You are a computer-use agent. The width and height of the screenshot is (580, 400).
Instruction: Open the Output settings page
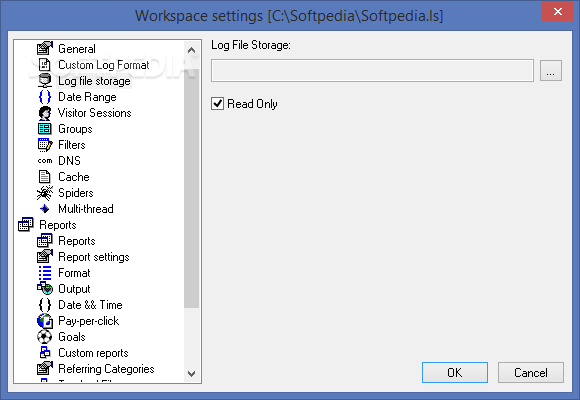(74, 289)
